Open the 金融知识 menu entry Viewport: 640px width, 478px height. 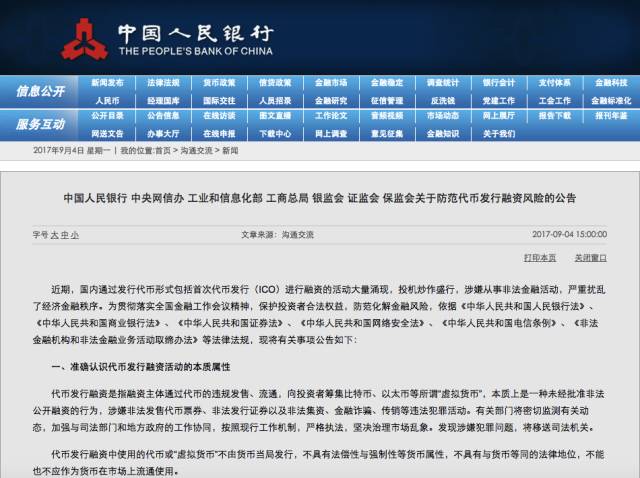point(443,134)
